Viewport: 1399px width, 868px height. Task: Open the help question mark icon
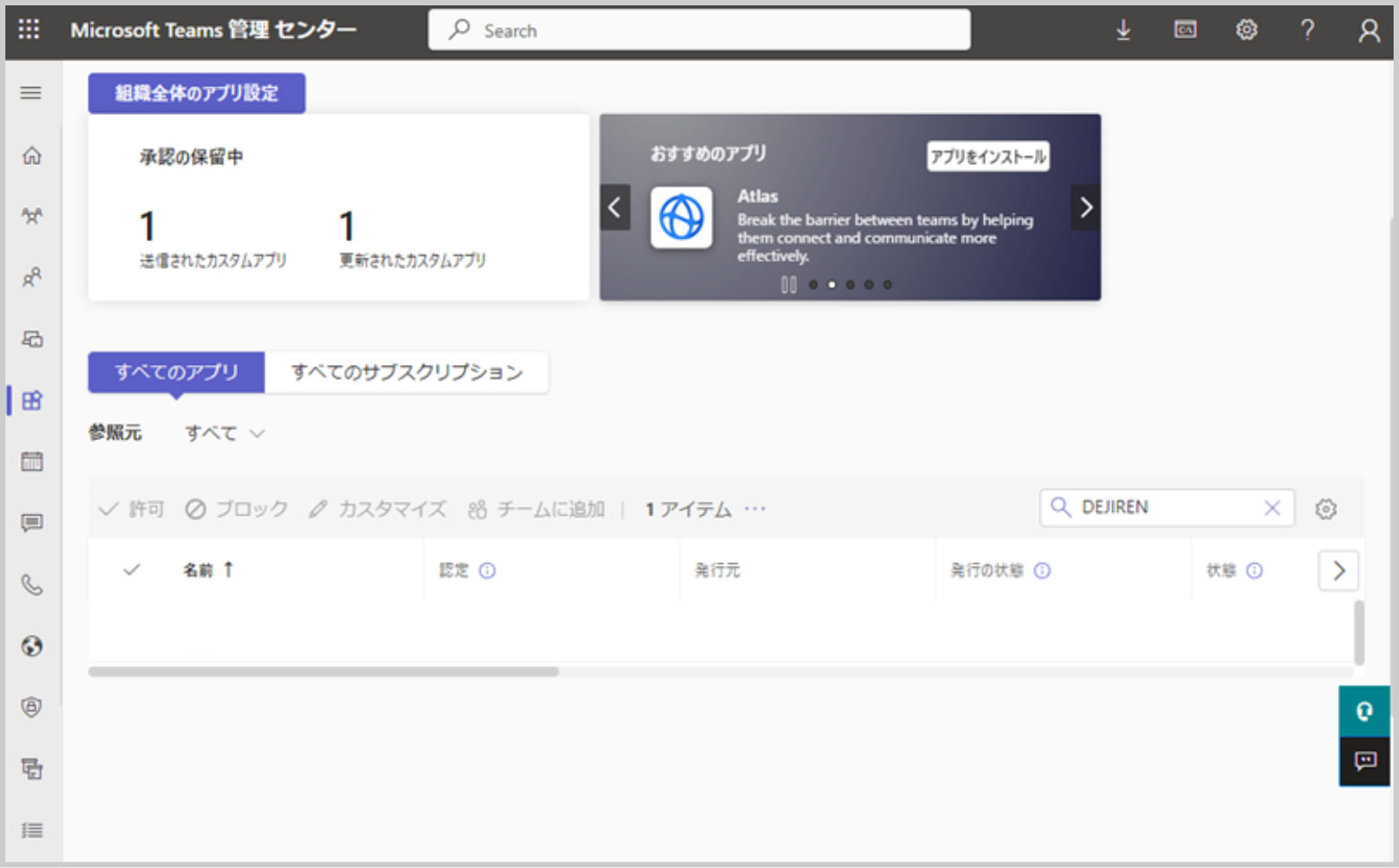coord(1308,30)
